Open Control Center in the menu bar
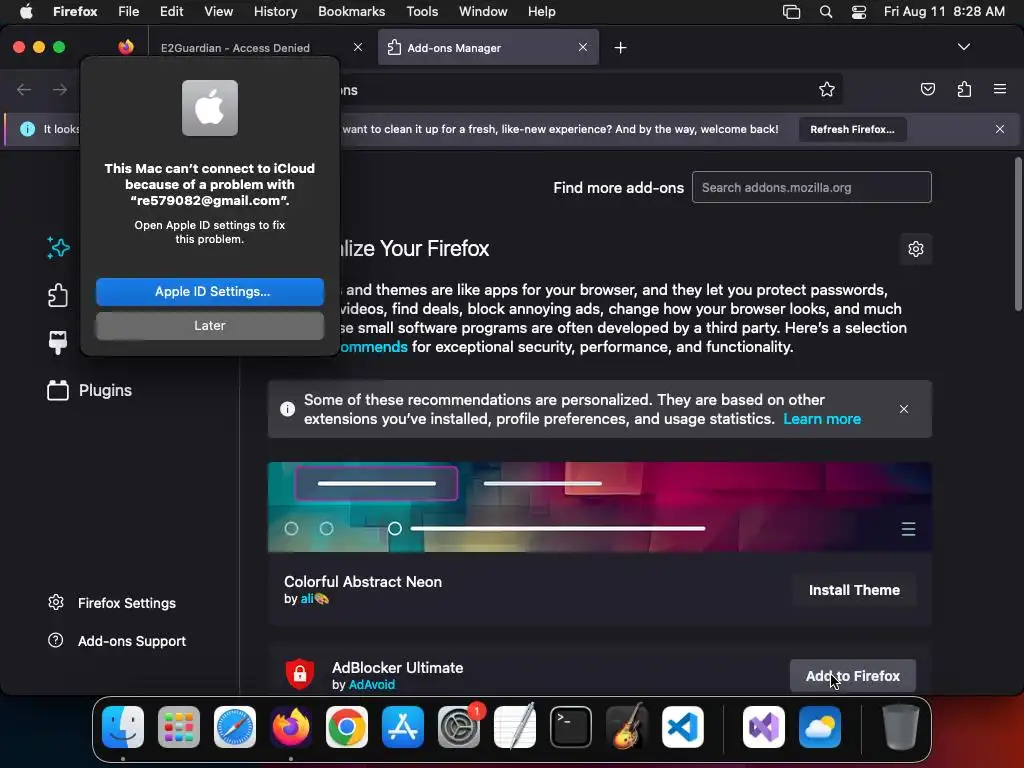Screen dimensions: 1024x768 coord(859,11)
